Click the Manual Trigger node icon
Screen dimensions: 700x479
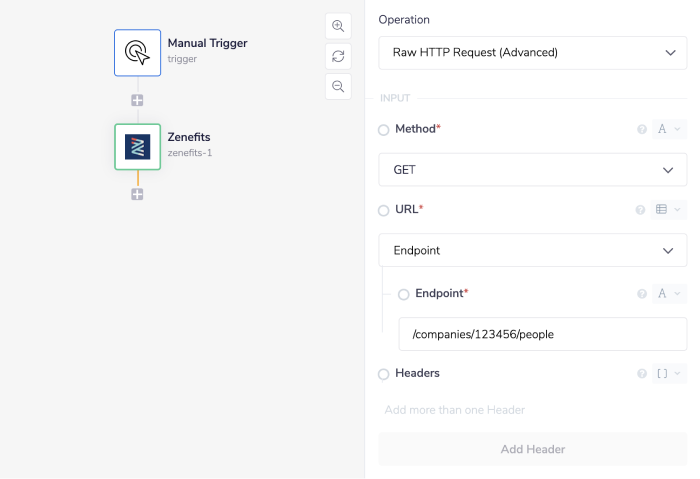point(137,52)
